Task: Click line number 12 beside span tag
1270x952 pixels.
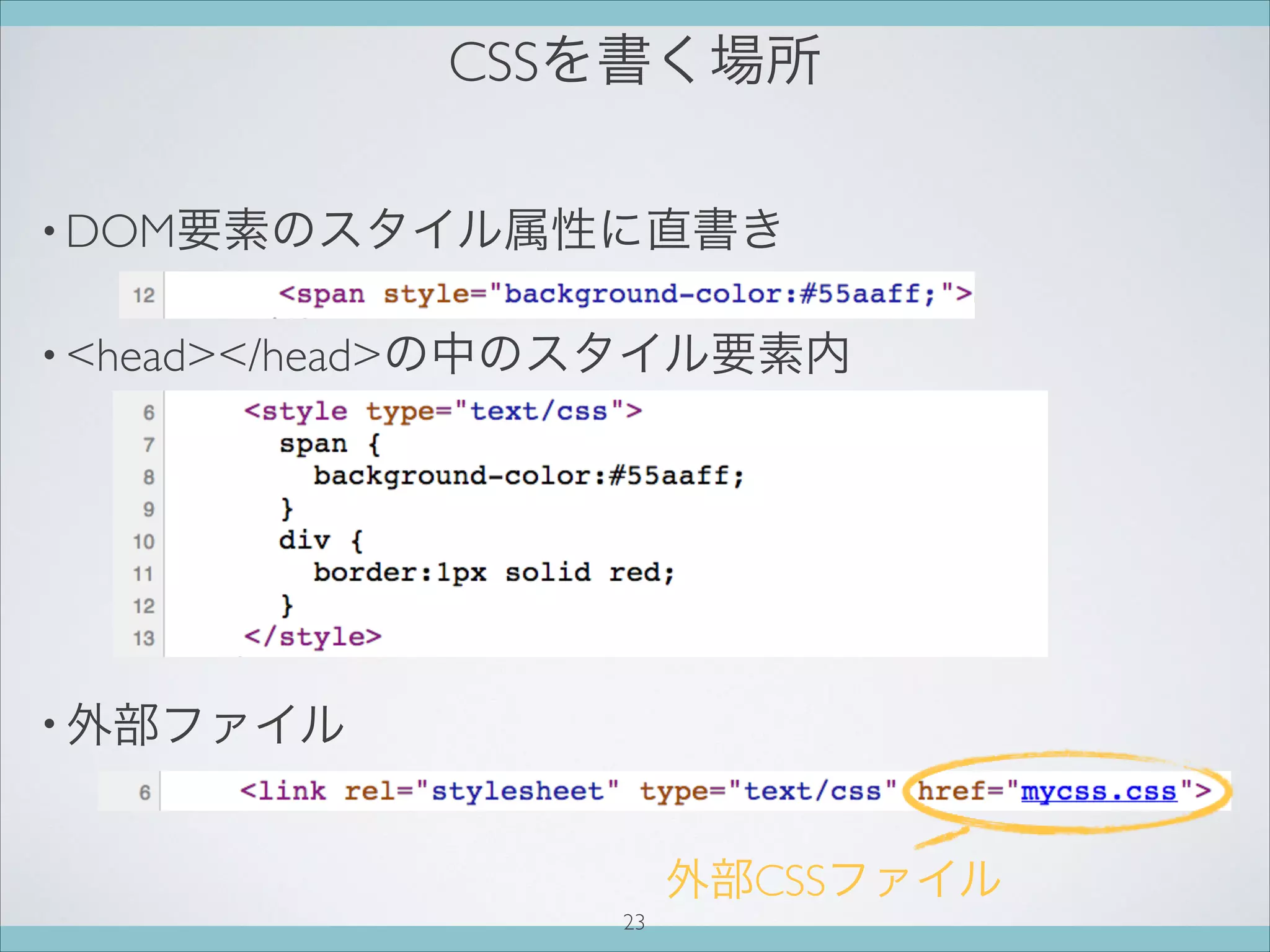Action: tap(143, 295)
